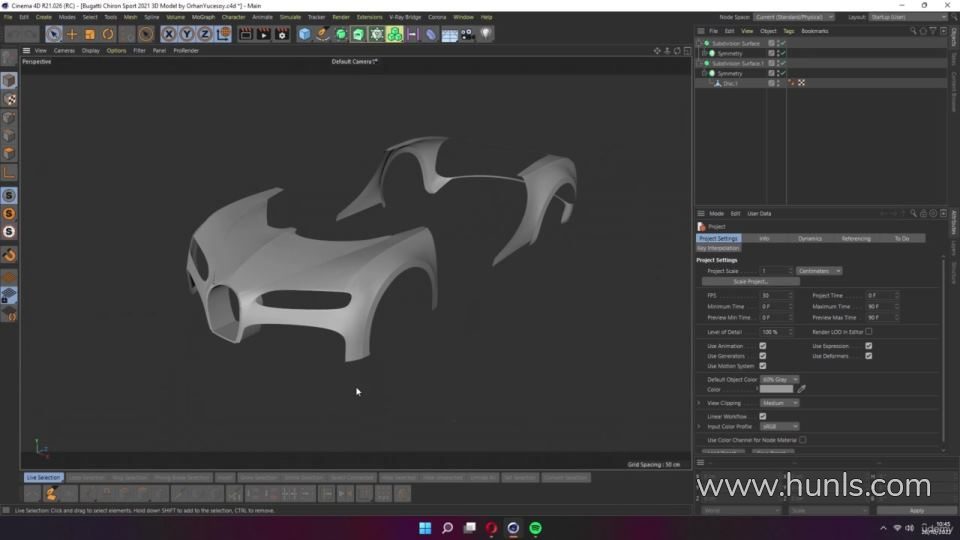Open search in Object Manager
This screenshot has height=540, width=960.
click(913, 31)
